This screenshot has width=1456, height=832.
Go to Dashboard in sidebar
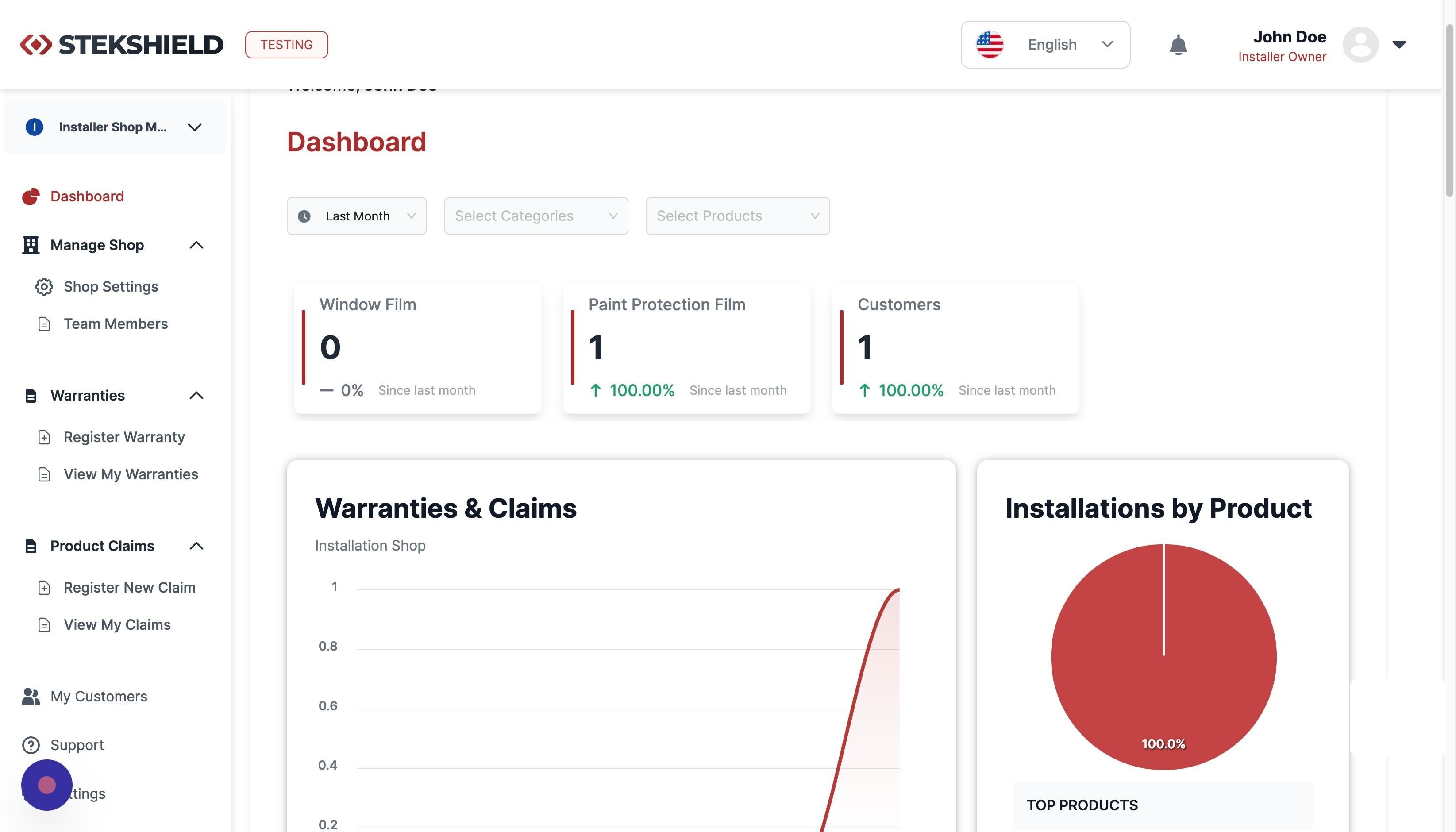coord(87,196)
